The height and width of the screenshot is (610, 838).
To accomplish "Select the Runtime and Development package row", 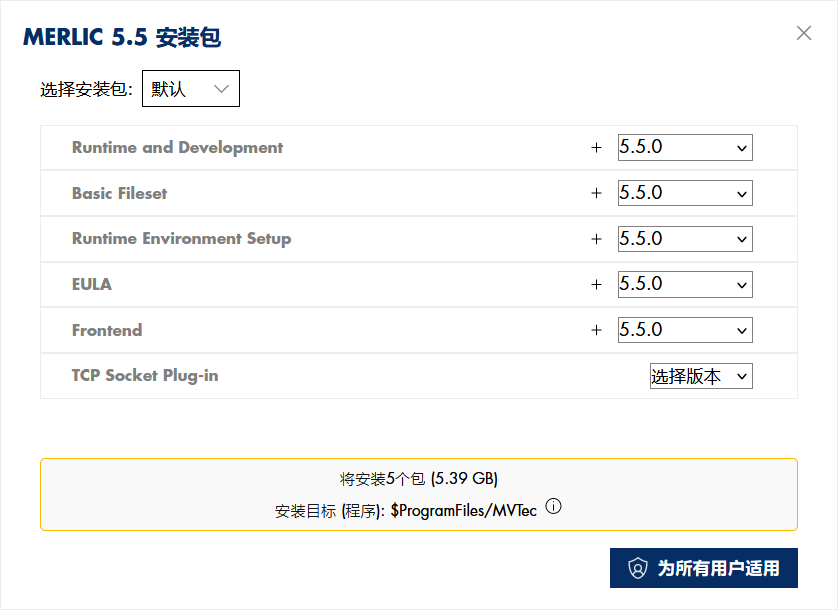I will coord(177,148).
